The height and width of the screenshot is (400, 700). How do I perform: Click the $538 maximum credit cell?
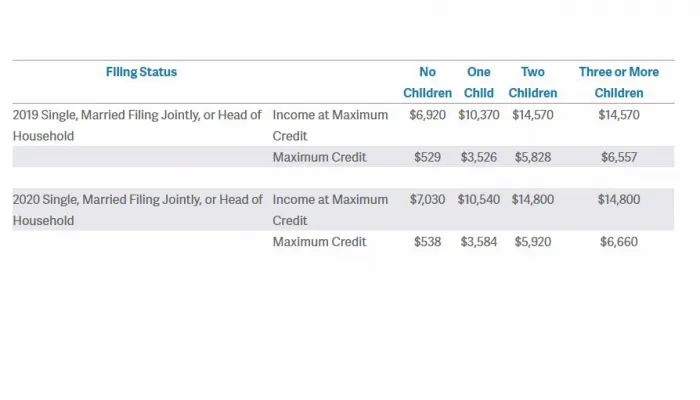tap(428, 241)
